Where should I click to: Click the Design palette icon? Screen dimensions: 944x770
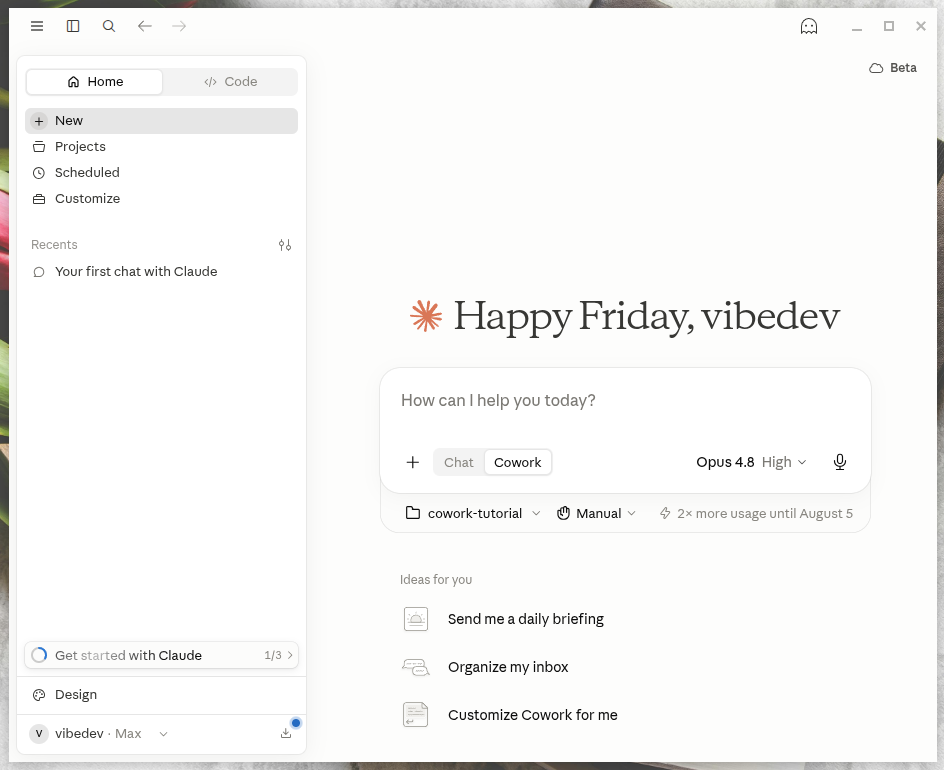pyautogui.click(x=39, y=695)
